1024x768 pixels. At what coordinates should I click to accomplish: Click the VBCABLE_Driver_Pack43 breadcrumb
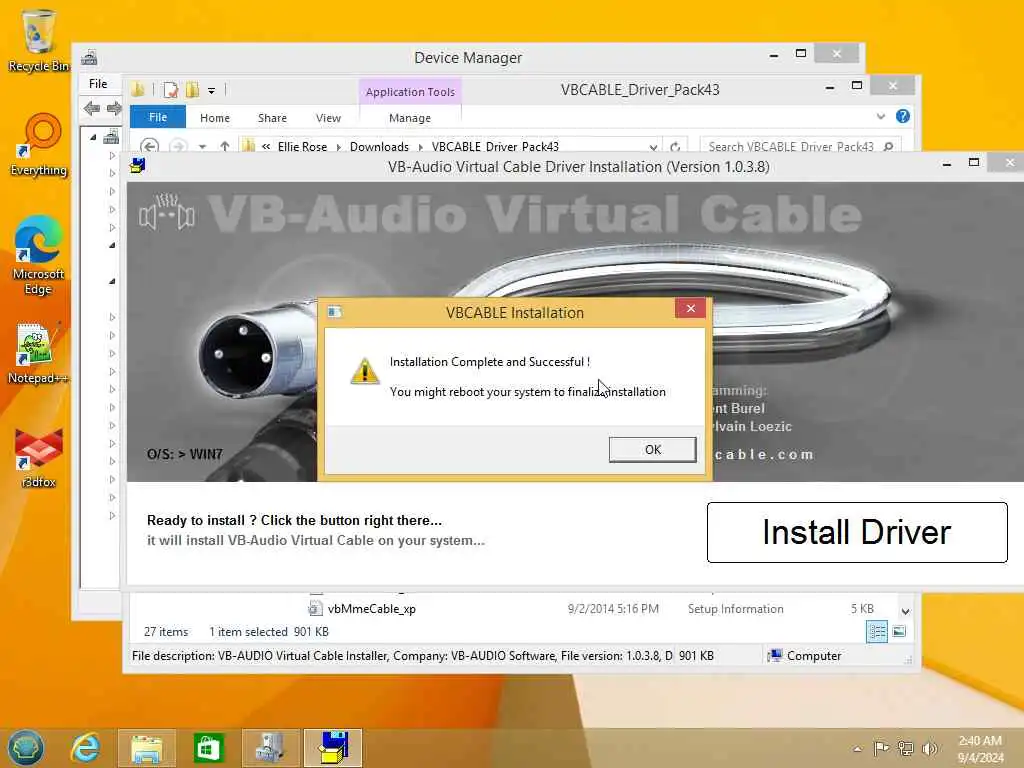(x=495, y=147)
